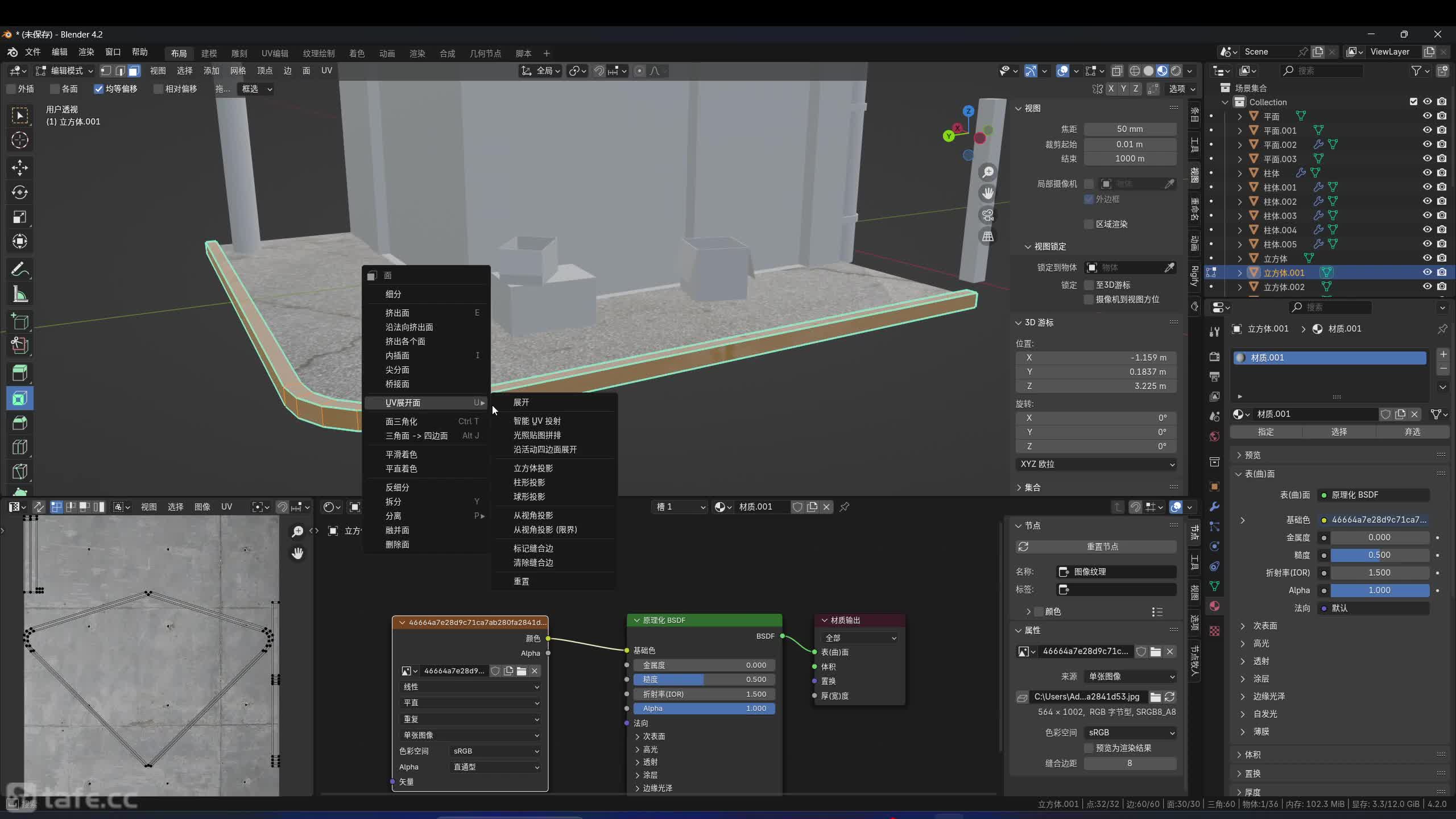Select the Scale tool icon
This screenshot has width=1456, height=819.
20,217
